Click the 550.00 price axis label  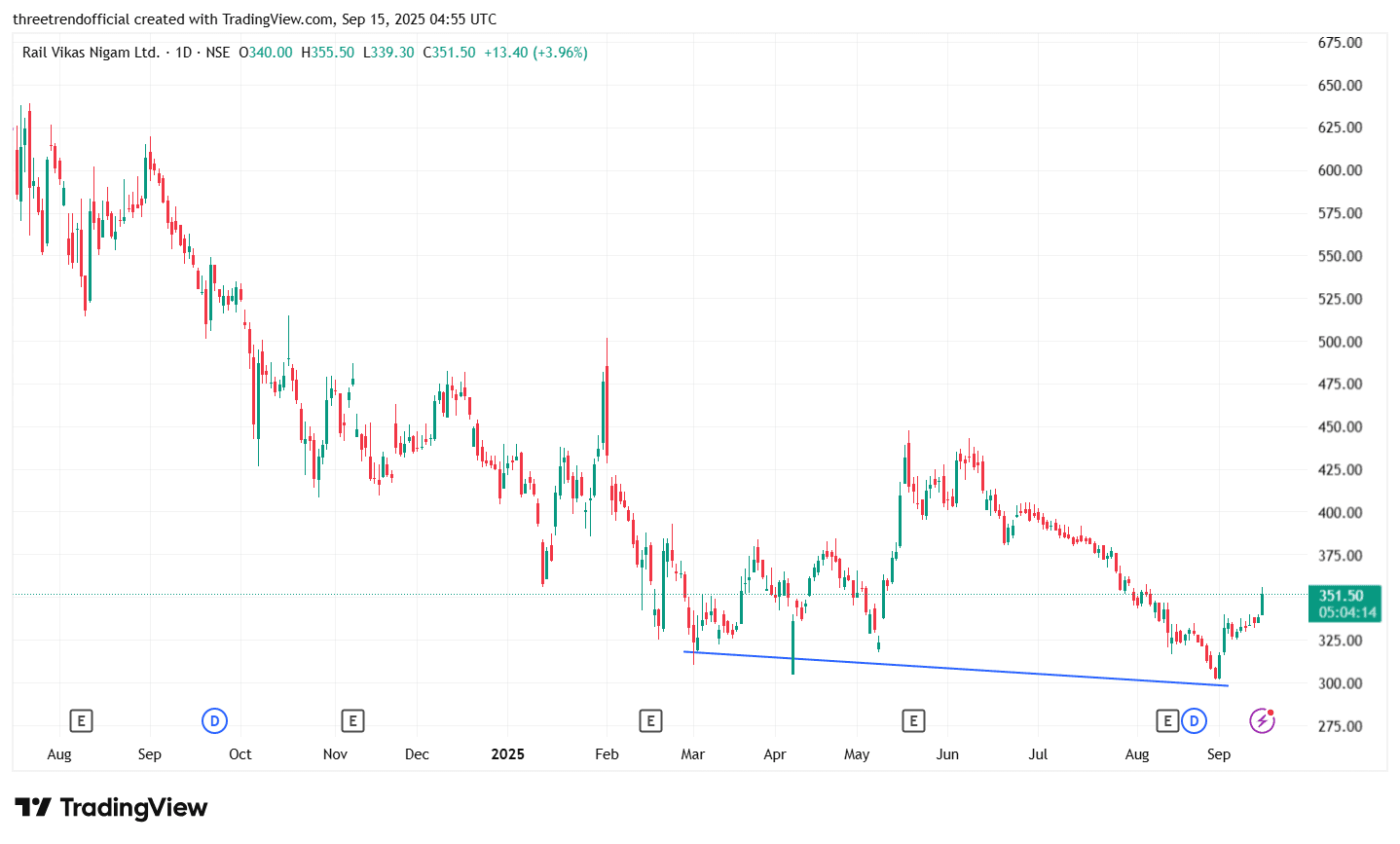point(1341,256)
